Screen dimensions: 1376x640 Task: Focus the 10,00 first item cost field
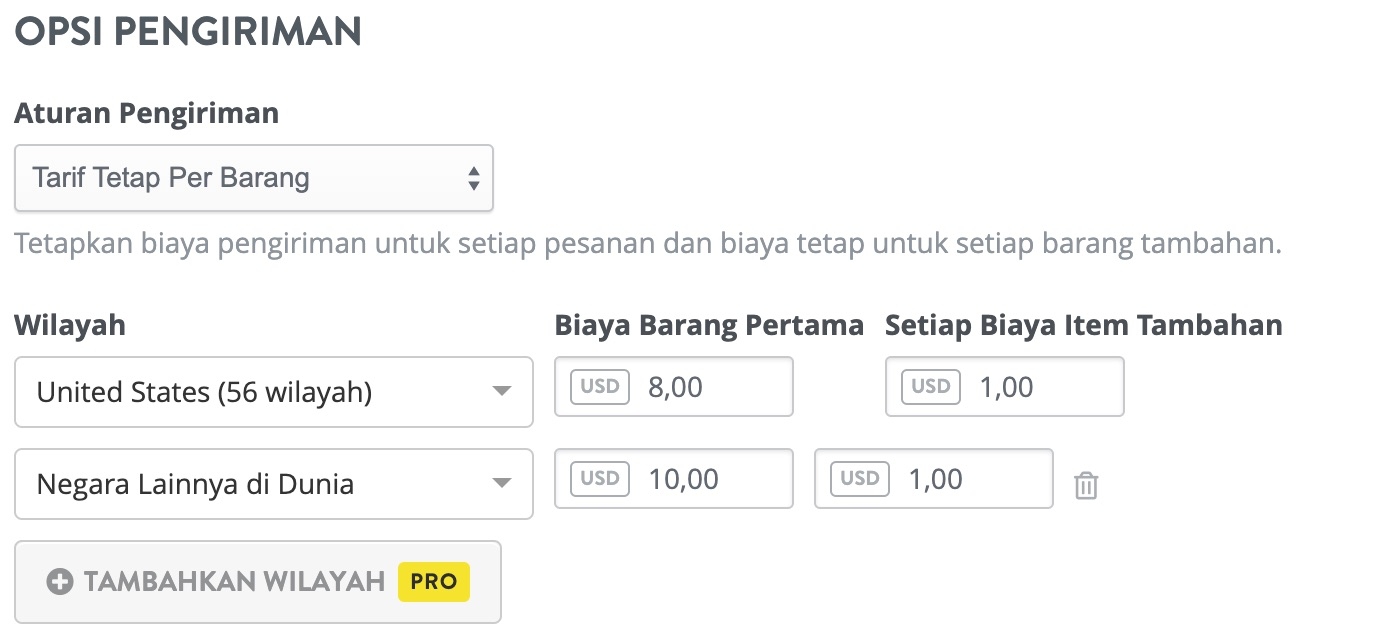(674, 478)
